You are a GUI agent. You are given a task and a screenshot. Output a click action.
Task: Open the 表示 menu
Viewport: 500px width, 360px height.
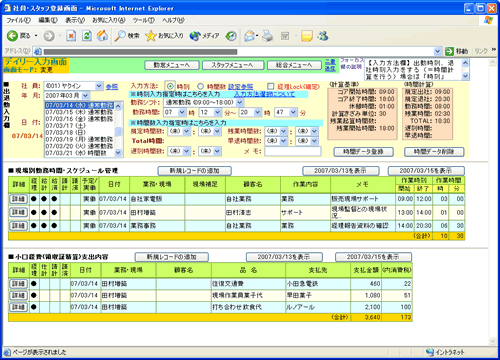[75, 20]
